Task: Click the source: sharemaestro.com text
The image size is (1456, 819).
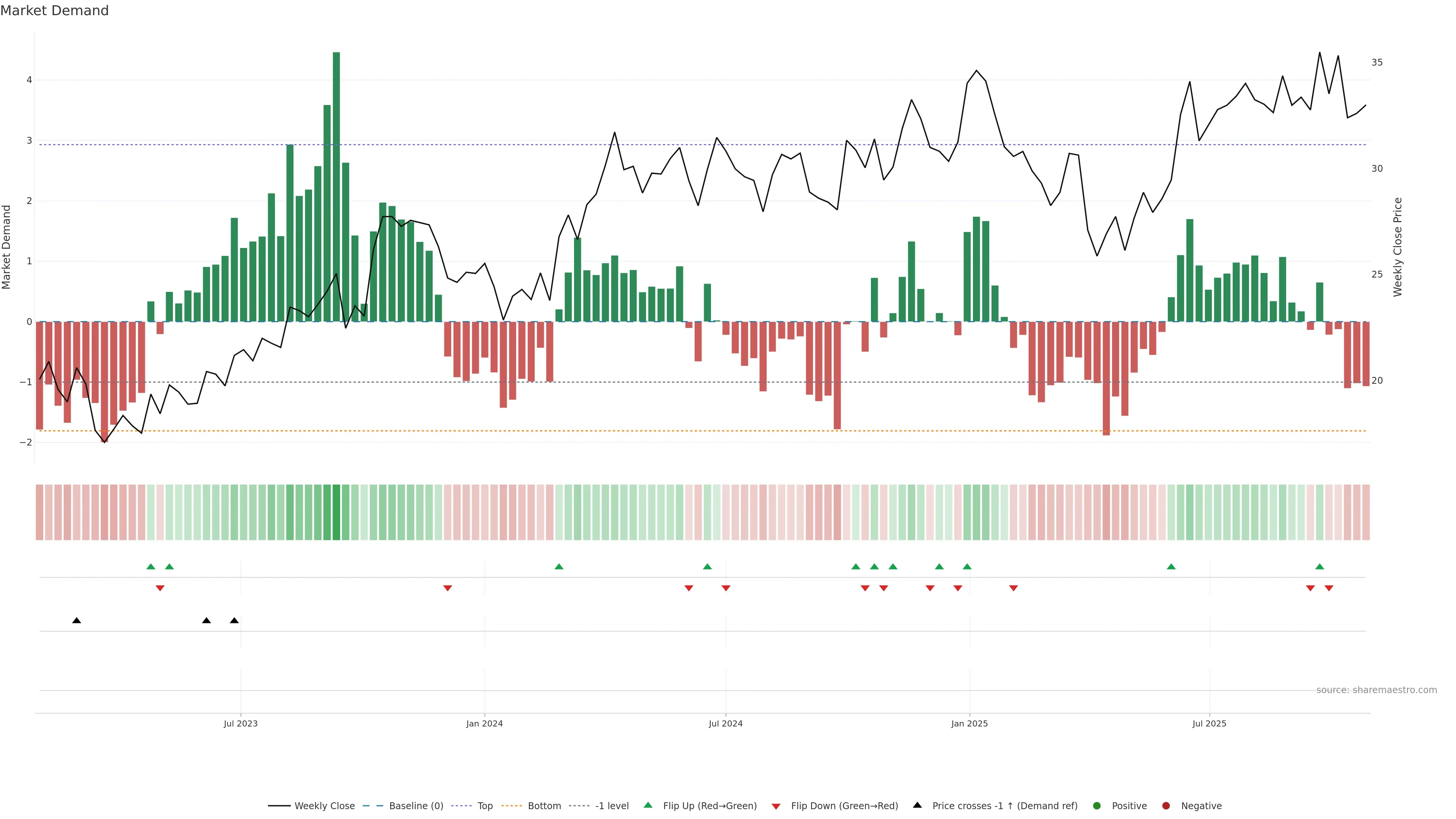Action: 1376,690
